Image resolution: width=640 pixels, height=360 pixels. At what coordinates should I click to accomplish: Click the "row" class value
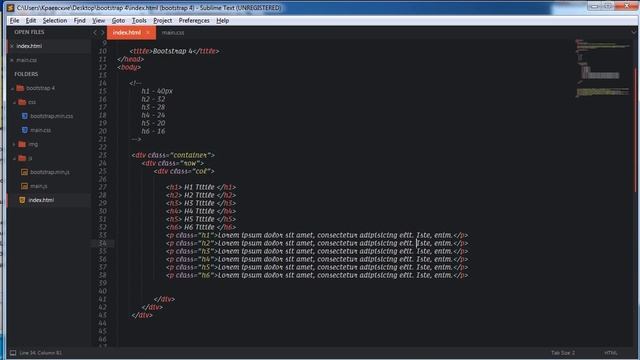[189, 163]
